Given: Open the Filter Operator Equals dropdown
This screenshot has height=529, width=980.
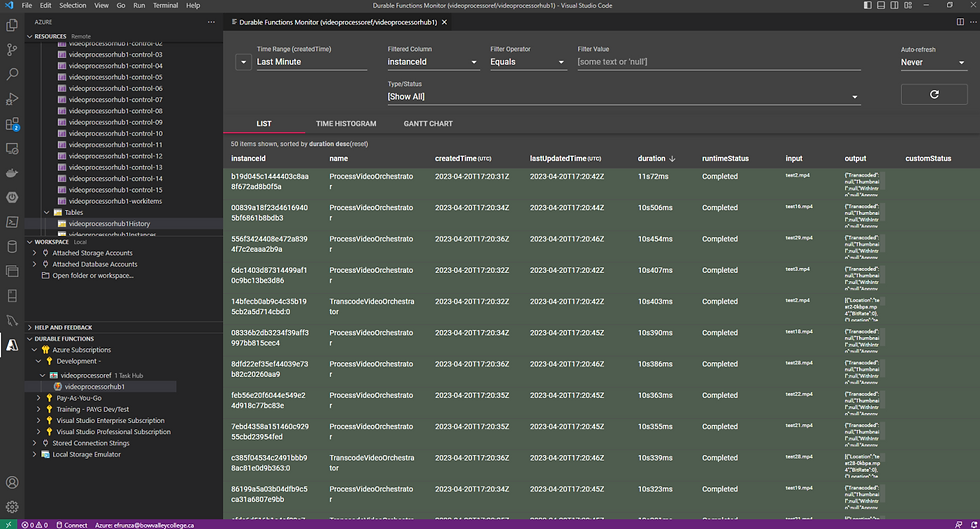Looking at the screenshot, I should click(528, 62).
